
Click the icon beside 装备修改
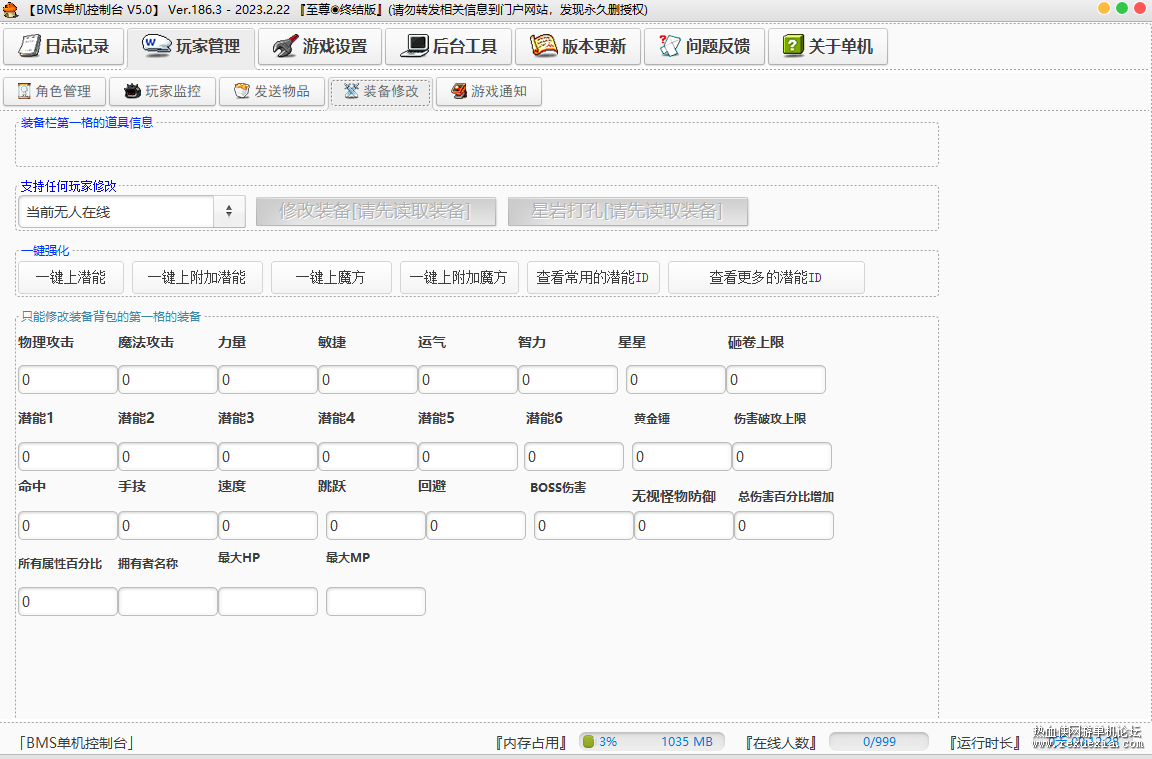pyautogui.click(x=351, y=91)
